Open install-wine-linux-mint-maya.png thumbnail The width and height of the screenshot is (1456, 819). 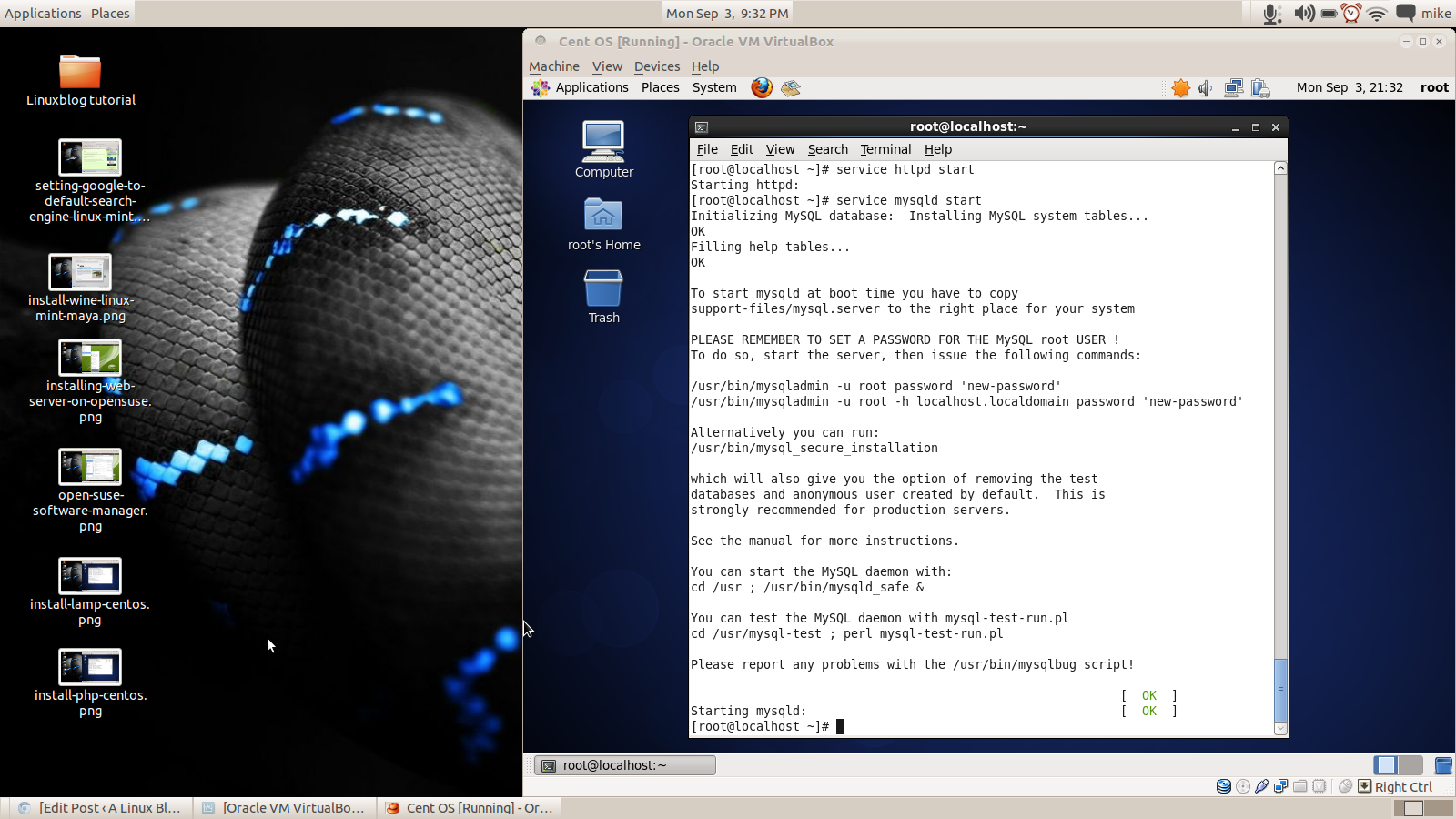click(x=80, y=272)
